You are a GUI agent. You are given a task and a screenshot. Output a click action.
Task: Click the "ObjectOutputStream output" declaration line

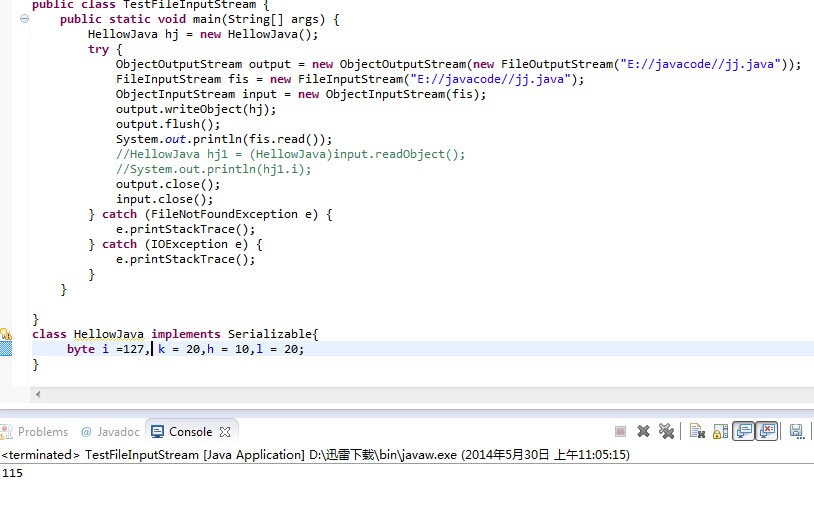pos(458,64)
